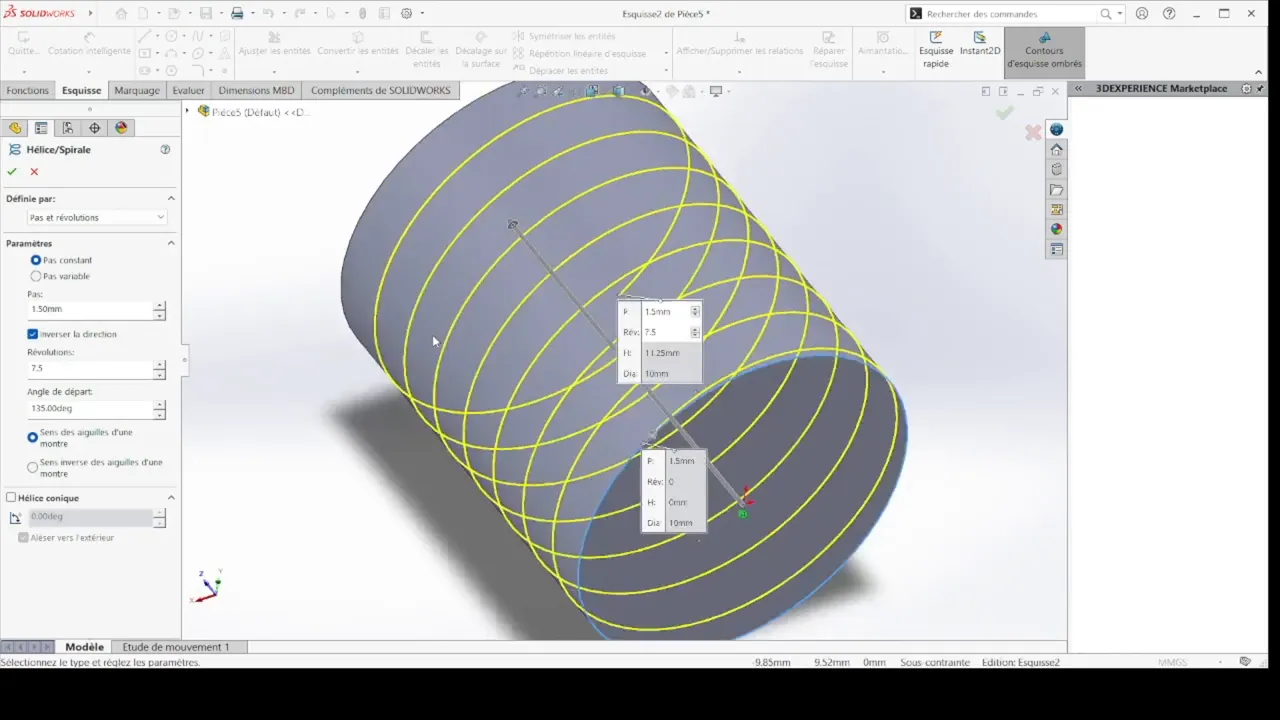
Task: Open Définie par dropdown Pas et révolutions
Action: pyautogui.click(x=96, y=217)
